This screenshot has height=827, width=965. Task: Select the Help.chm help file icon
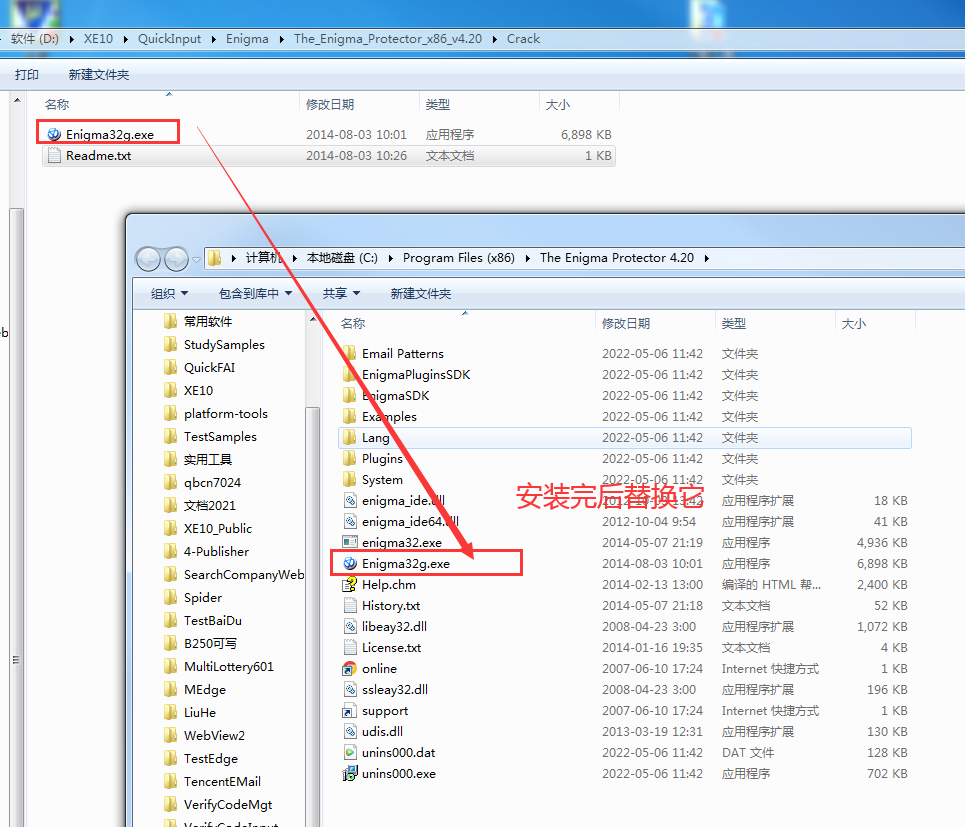coord(350,584)
